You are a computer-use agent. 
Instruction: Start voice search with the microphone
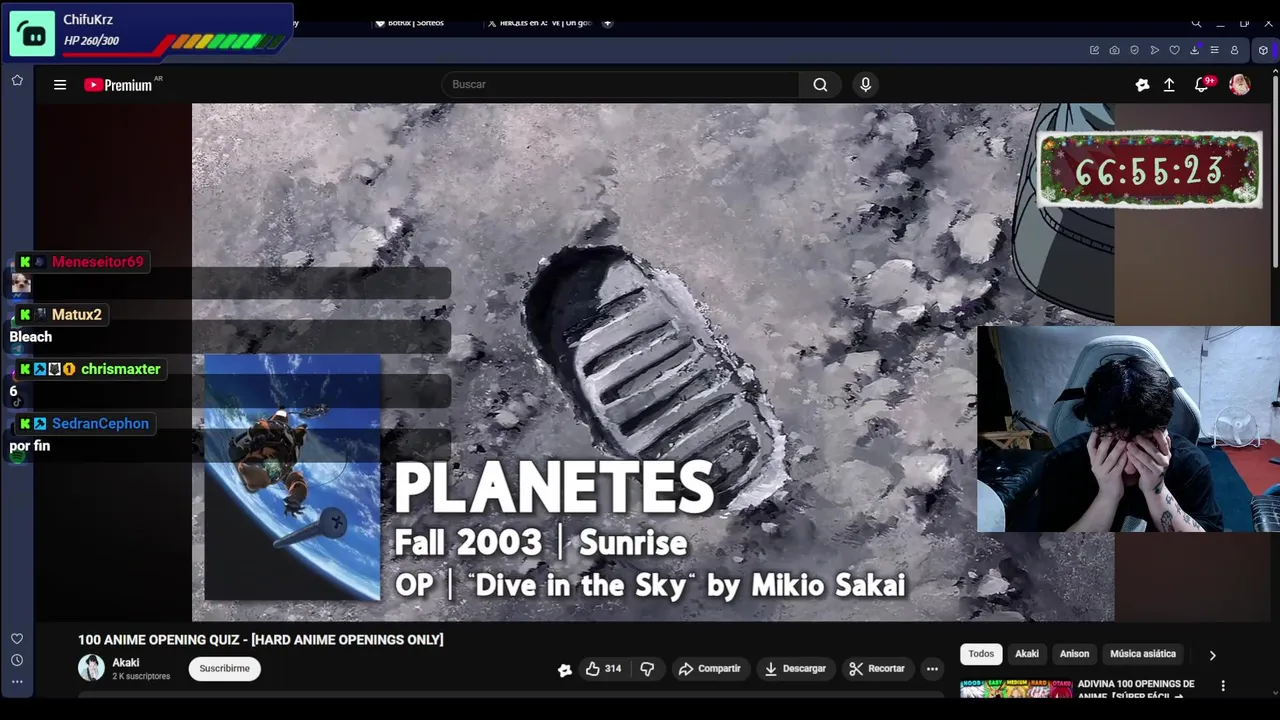pos(866,85)
